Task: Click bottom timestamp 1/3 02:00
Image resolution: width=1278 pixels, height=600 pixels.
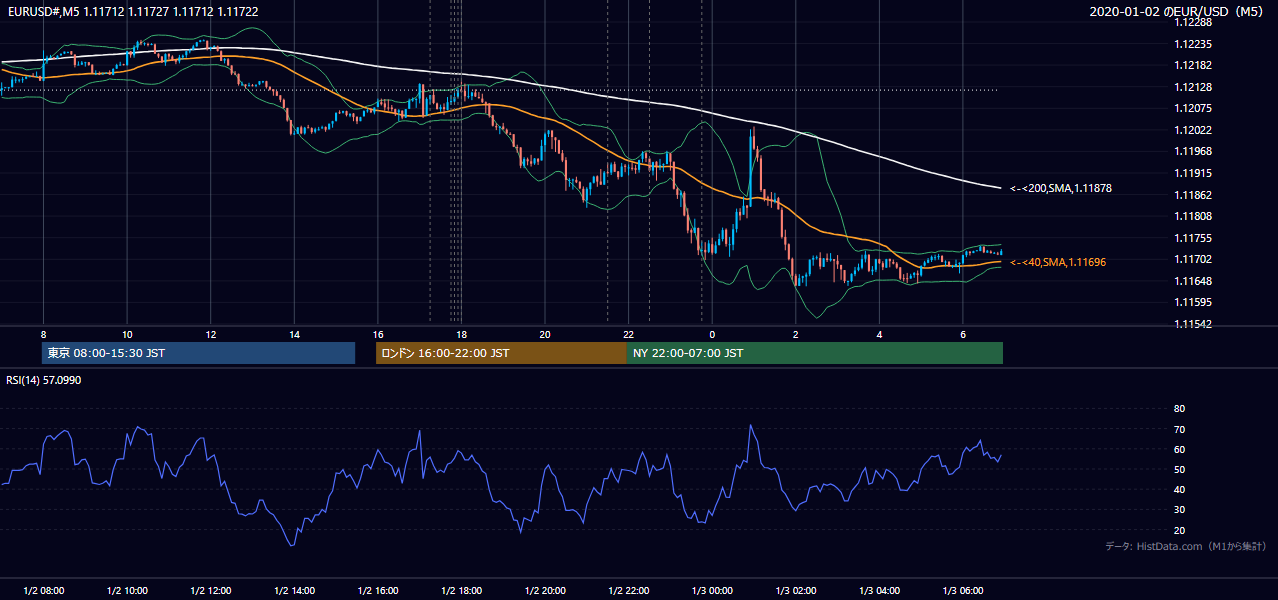Action: [x=796, y=591]
